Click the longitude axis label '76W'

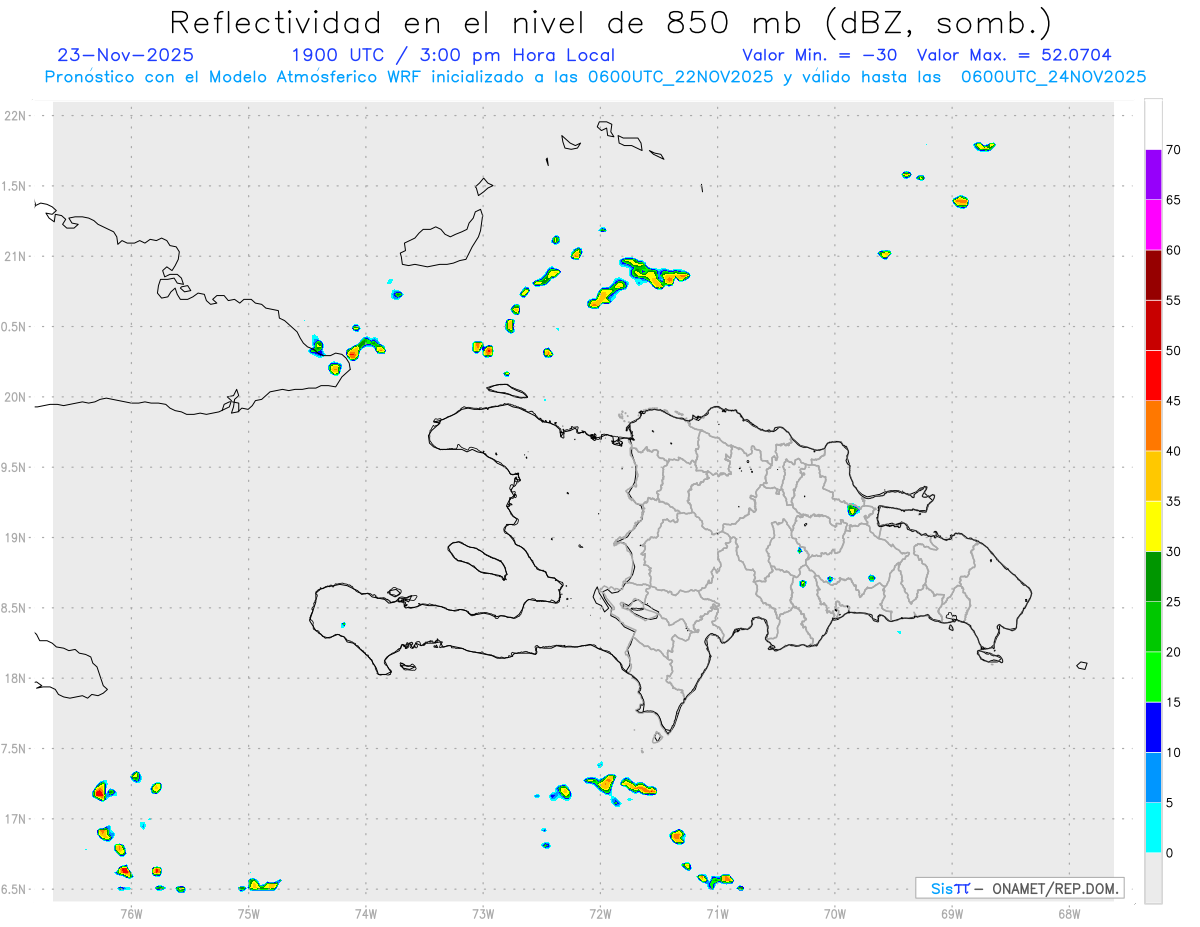(x=131, y=912)
